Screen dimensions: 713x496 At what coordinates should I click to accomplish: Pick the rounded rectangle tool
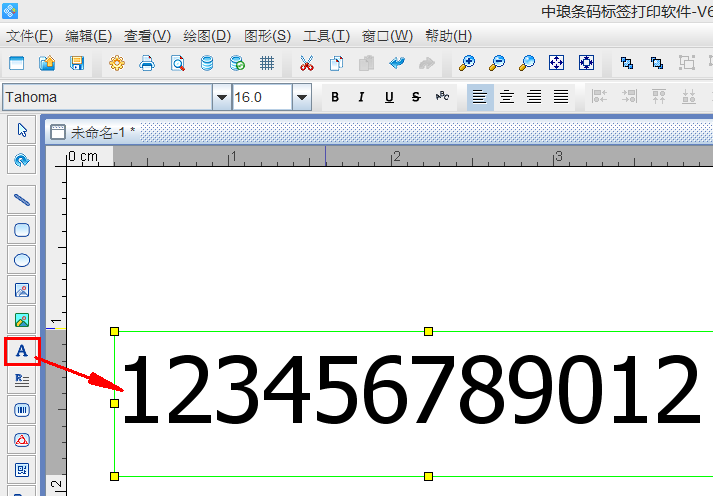coord(21,230)
